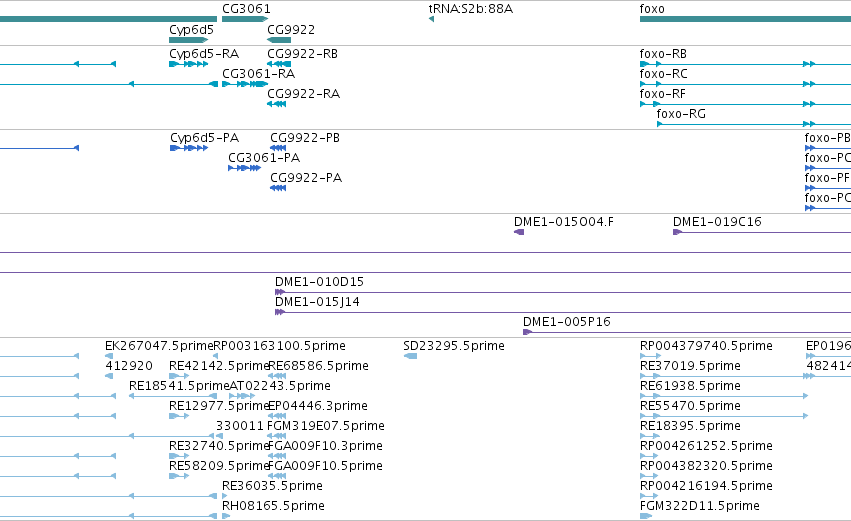This screenshot has width=851, height=521.
Task: Select EST FGA009F10.5prime
Action: click(325, 466)
